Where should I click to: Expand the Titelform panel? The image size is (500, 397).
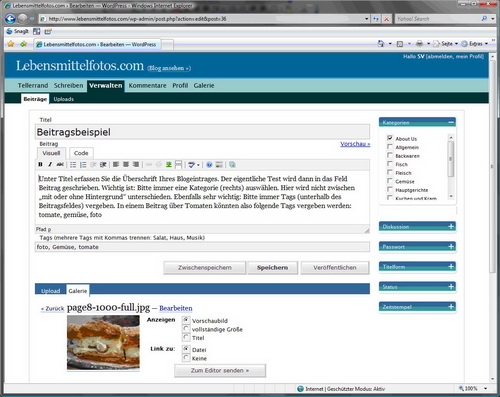(x=451, y=266)
